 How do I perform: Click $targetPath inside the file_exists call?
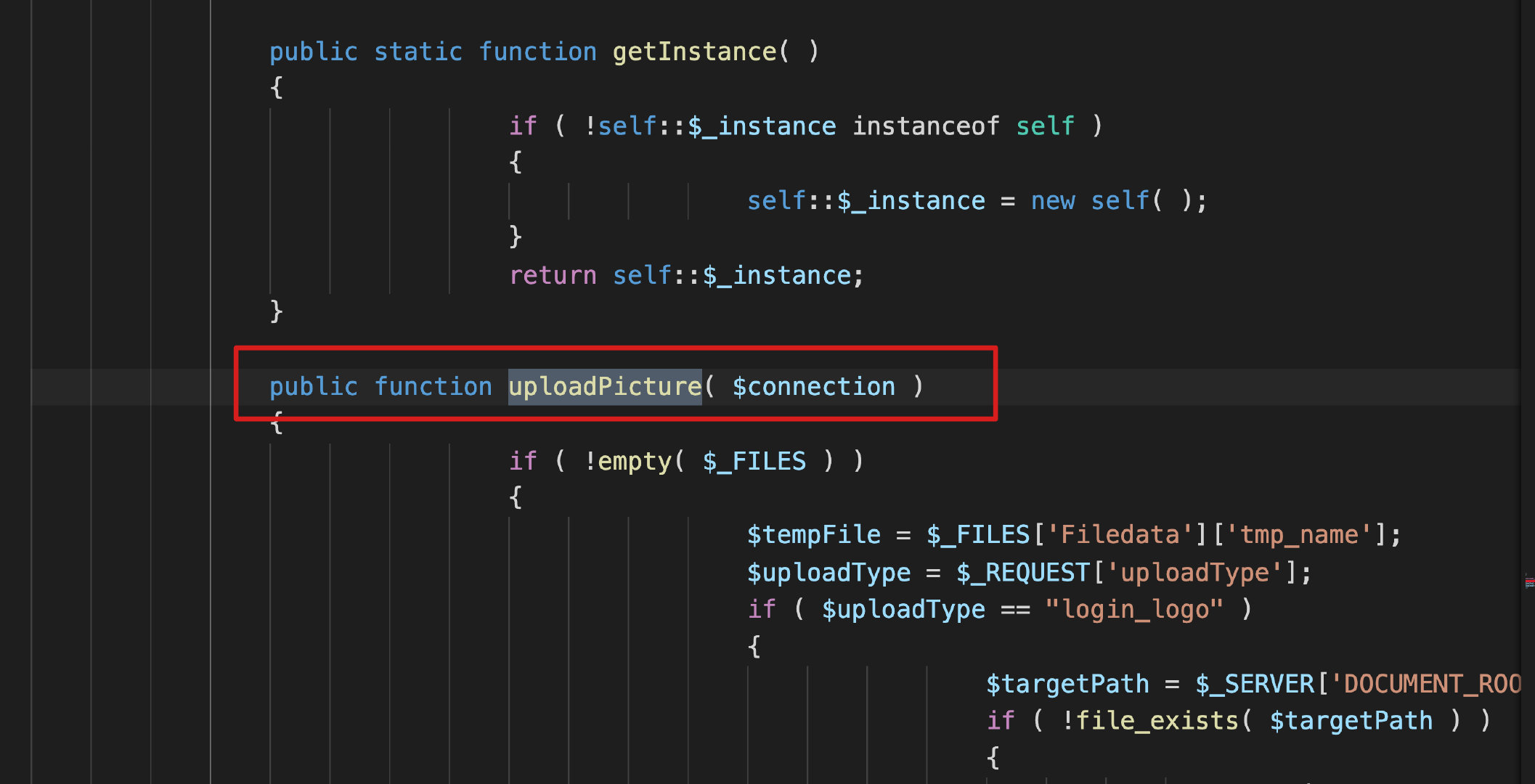(1351, 721)
